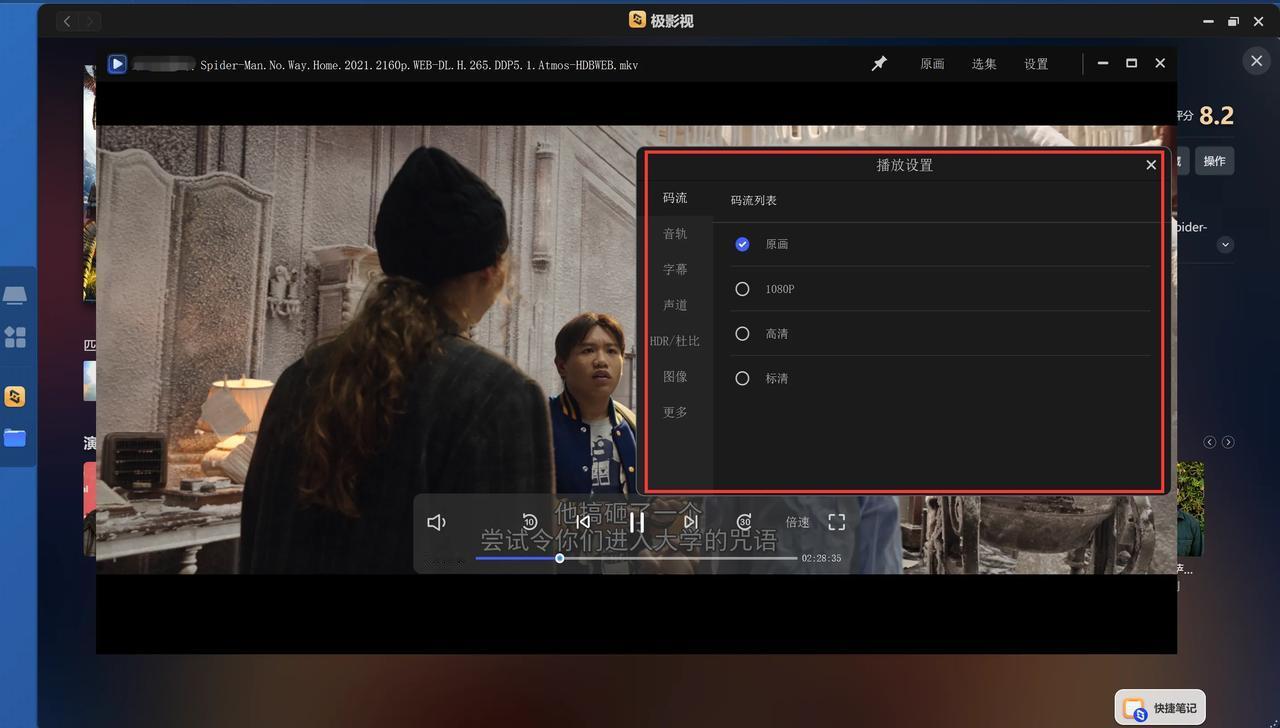Show next cast members with right arrow
The image size is (1280, 728).
point(1228,442)
